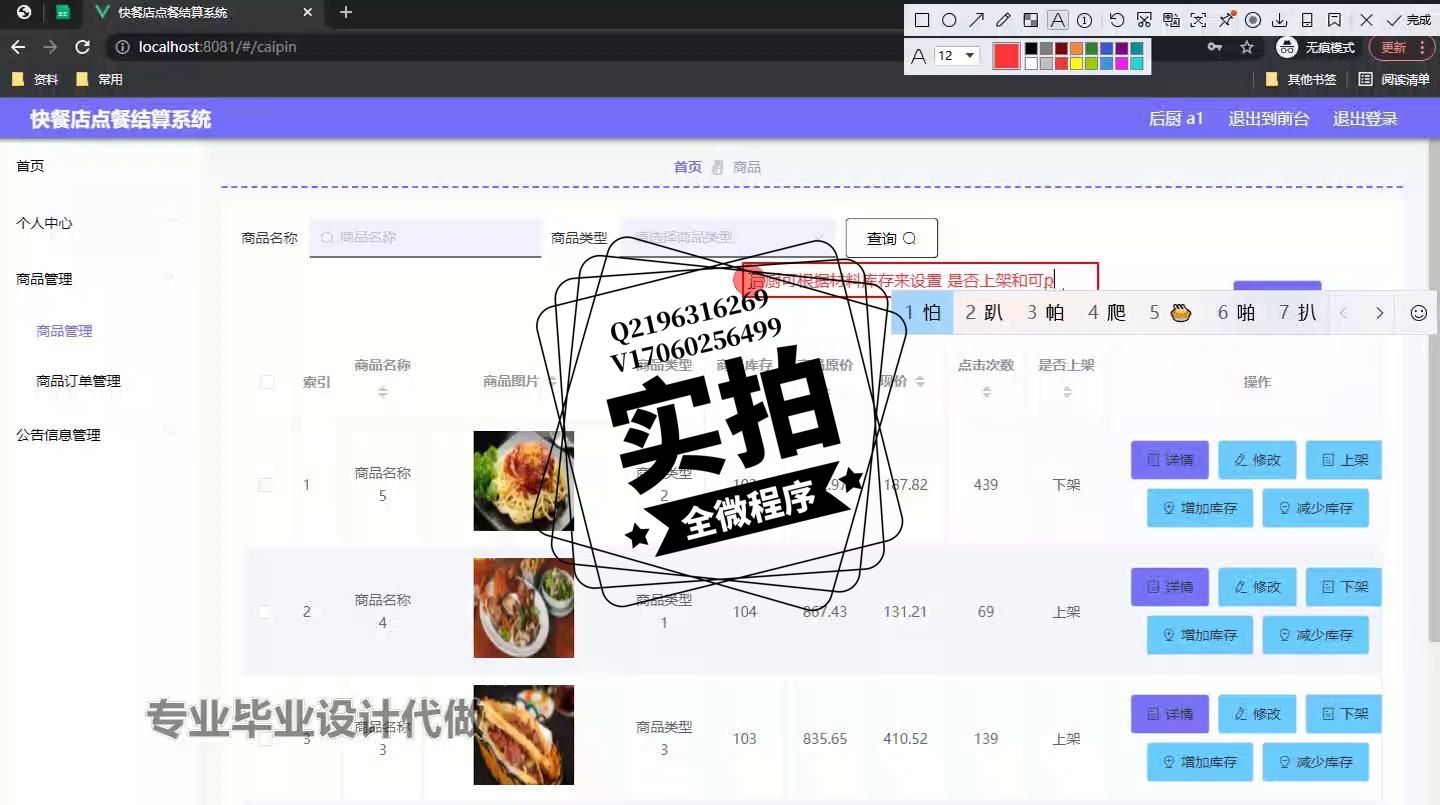The image size is (1440, 805).
Task: Pick the yellow color swatch
Action: (1076, 63)
